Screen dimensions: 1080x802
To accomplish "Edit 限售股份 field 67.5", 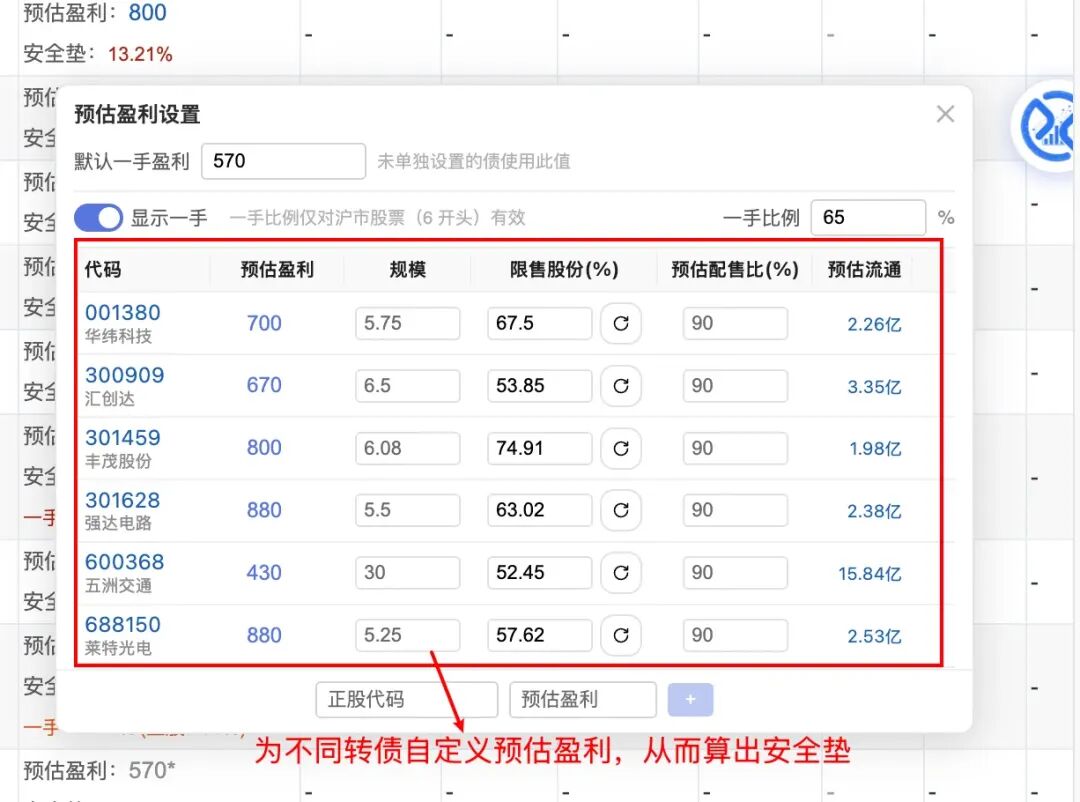I will [539, 323].
